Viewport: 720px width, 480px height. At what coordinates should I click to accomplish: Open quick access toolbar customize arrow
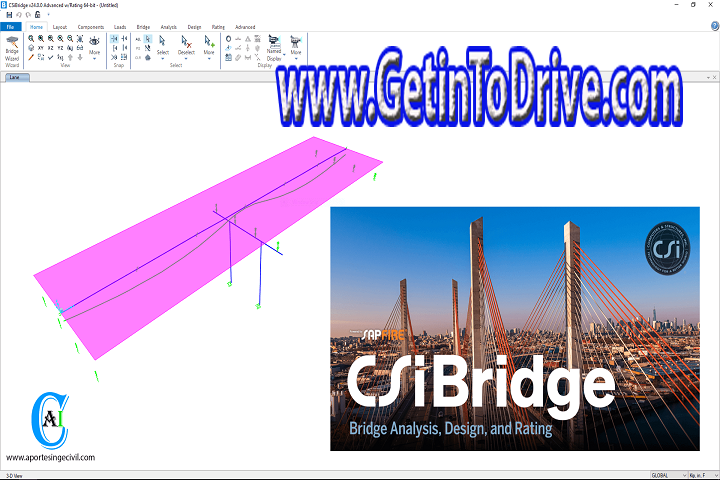point(49,15)
